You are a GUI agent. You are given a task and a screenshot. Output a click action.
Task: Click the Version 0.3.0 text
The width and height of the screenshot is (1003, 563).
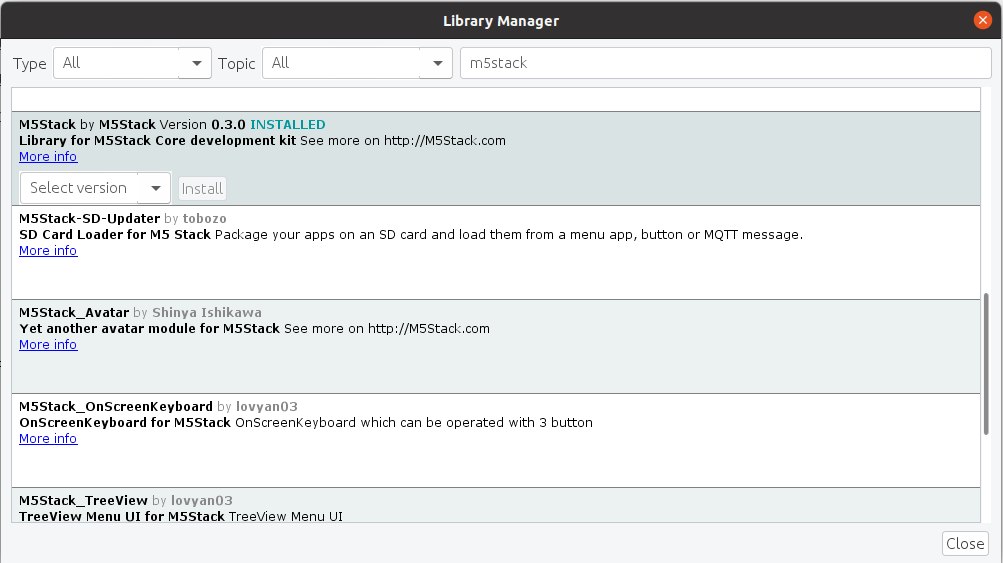click(x=203, y=125)
